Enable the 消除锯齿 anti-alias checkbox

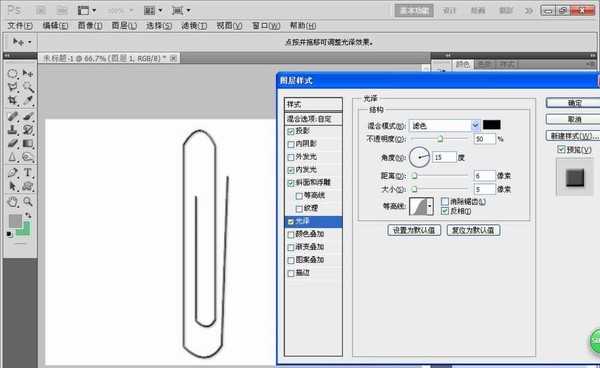[445, 202]
